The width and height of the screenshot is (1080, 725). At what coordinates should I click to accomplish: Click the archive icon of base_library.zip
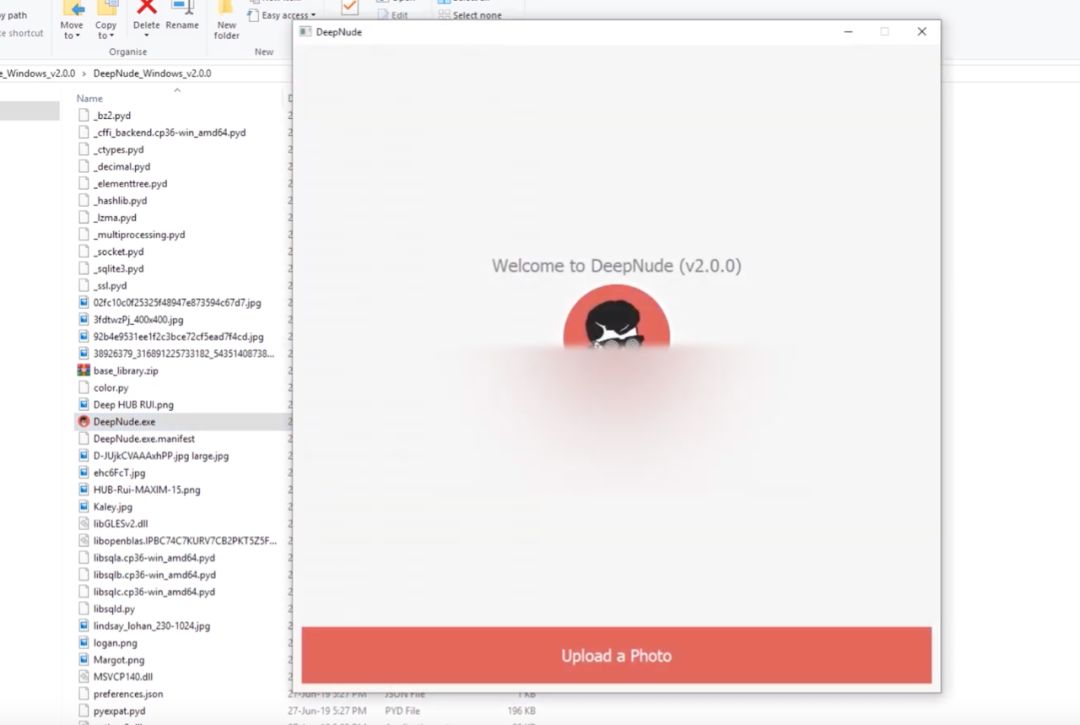[83, 370]
